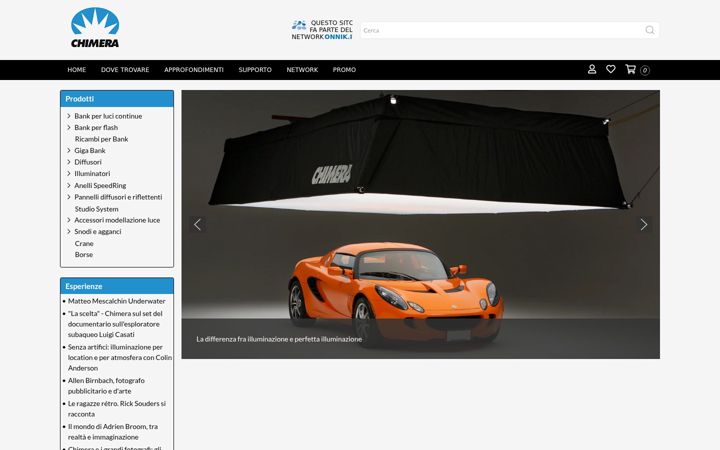Open Il mondo di Adrien Broom article

113,432
